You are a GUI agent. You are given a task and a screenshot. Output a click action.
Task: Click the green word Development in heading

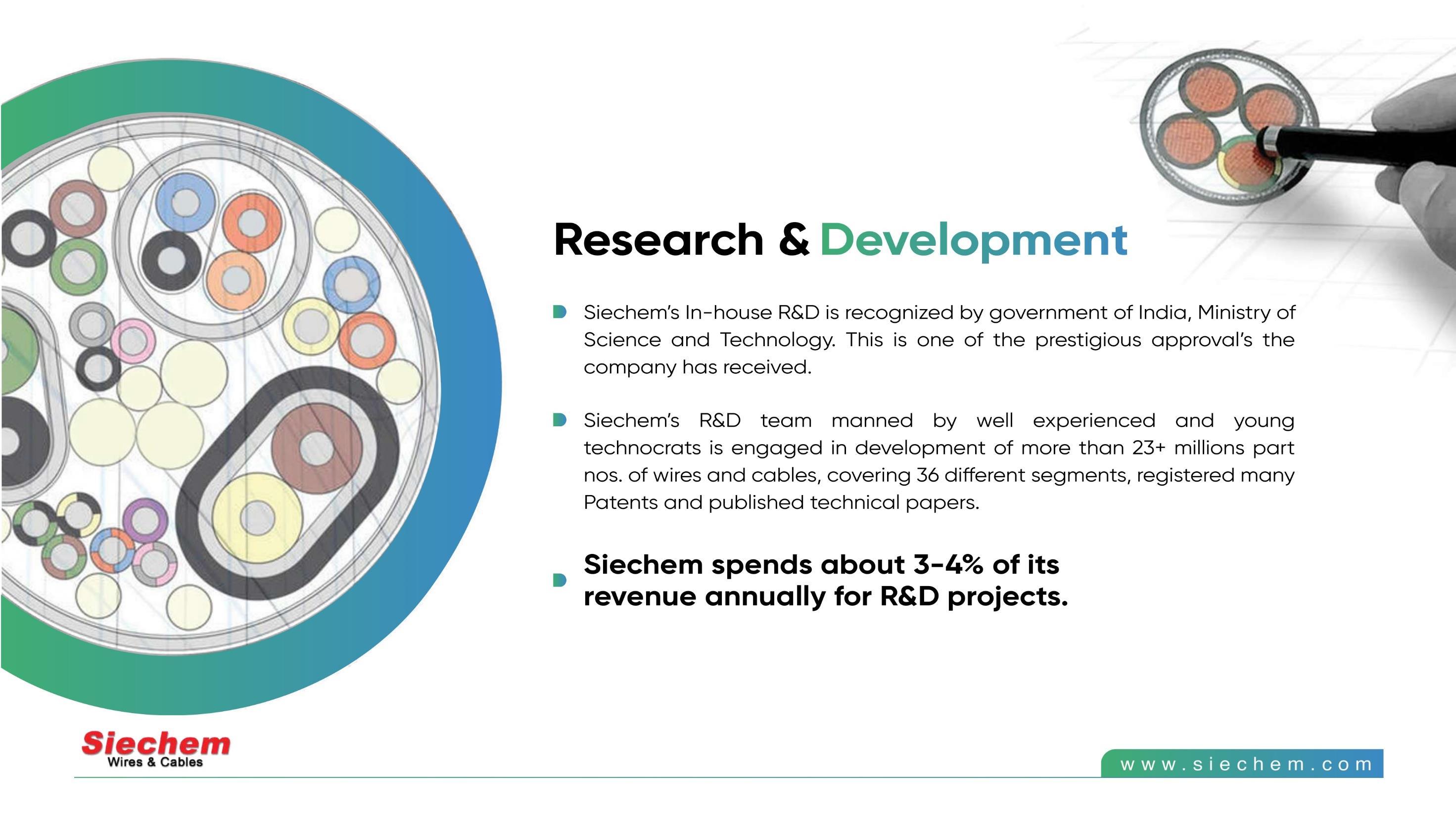point(973,241)
